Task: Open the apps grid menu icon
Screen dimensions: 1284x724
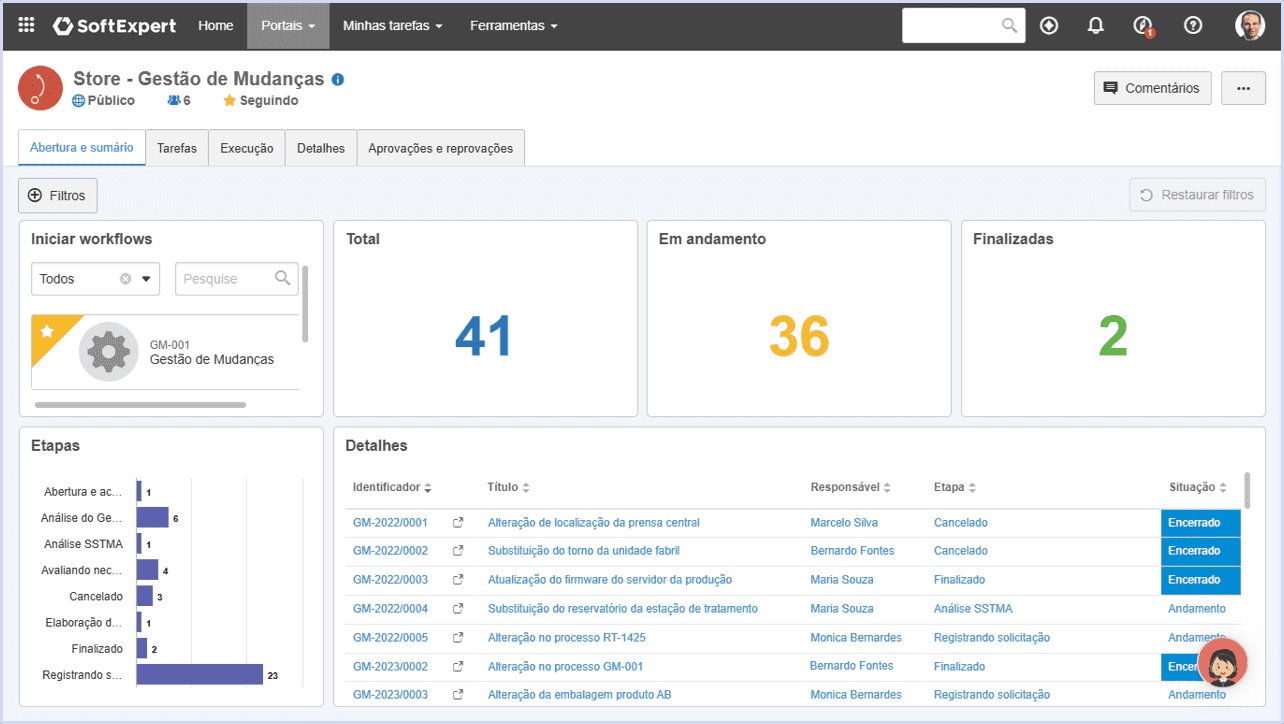Action: coord(27,26)
